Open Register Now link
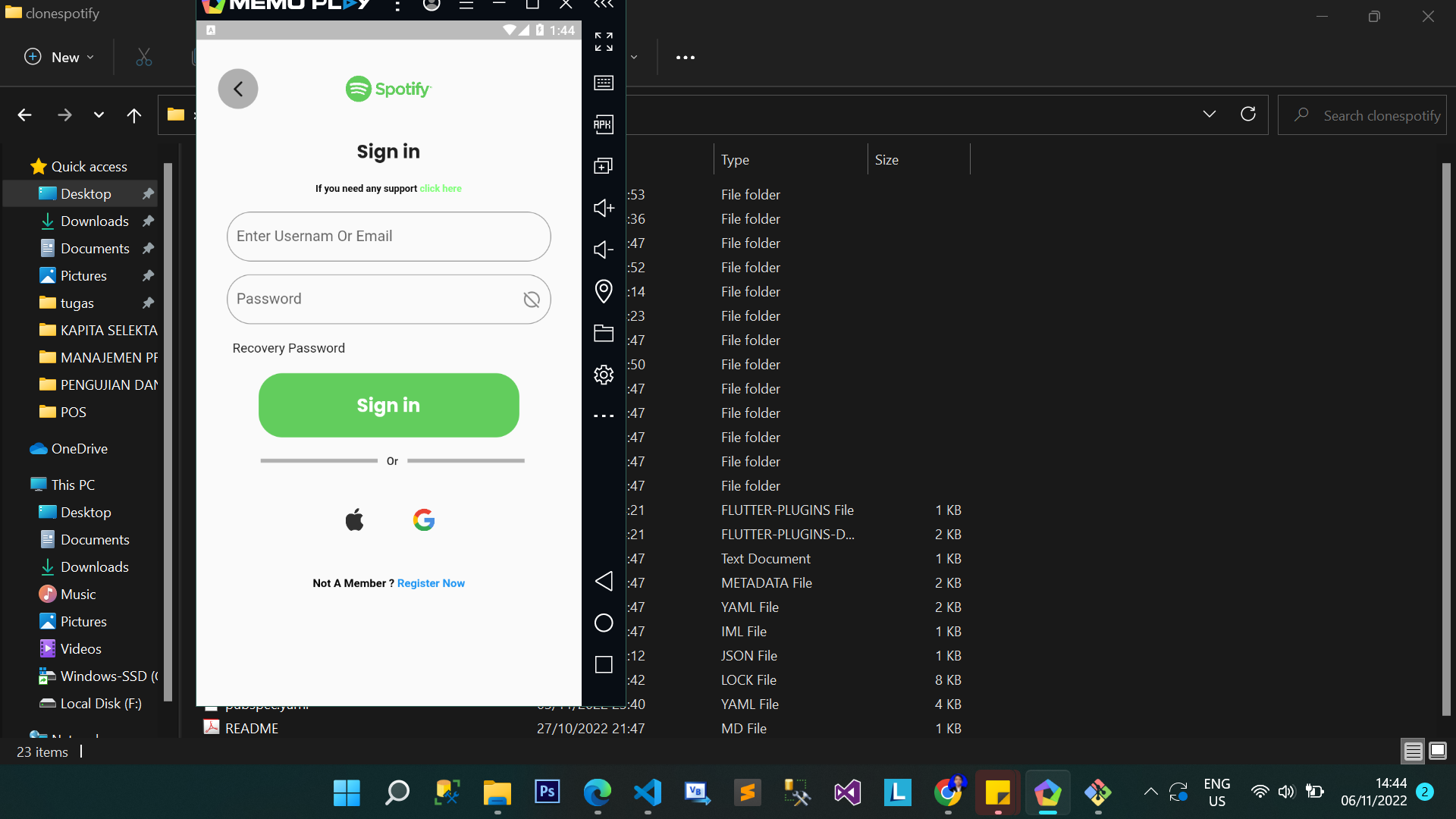Viewport: 1456px width, 819px height. (x=430, y=582)
